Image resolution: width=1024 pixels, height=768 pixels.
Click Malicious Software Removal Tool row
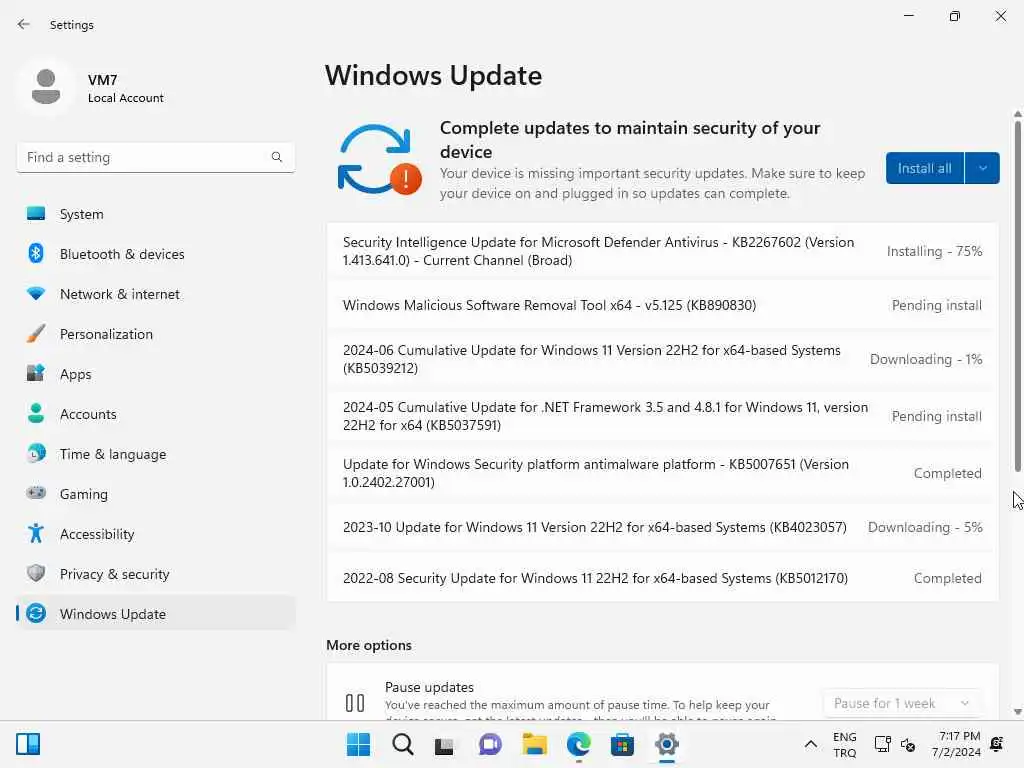click(x=662, y=305)
